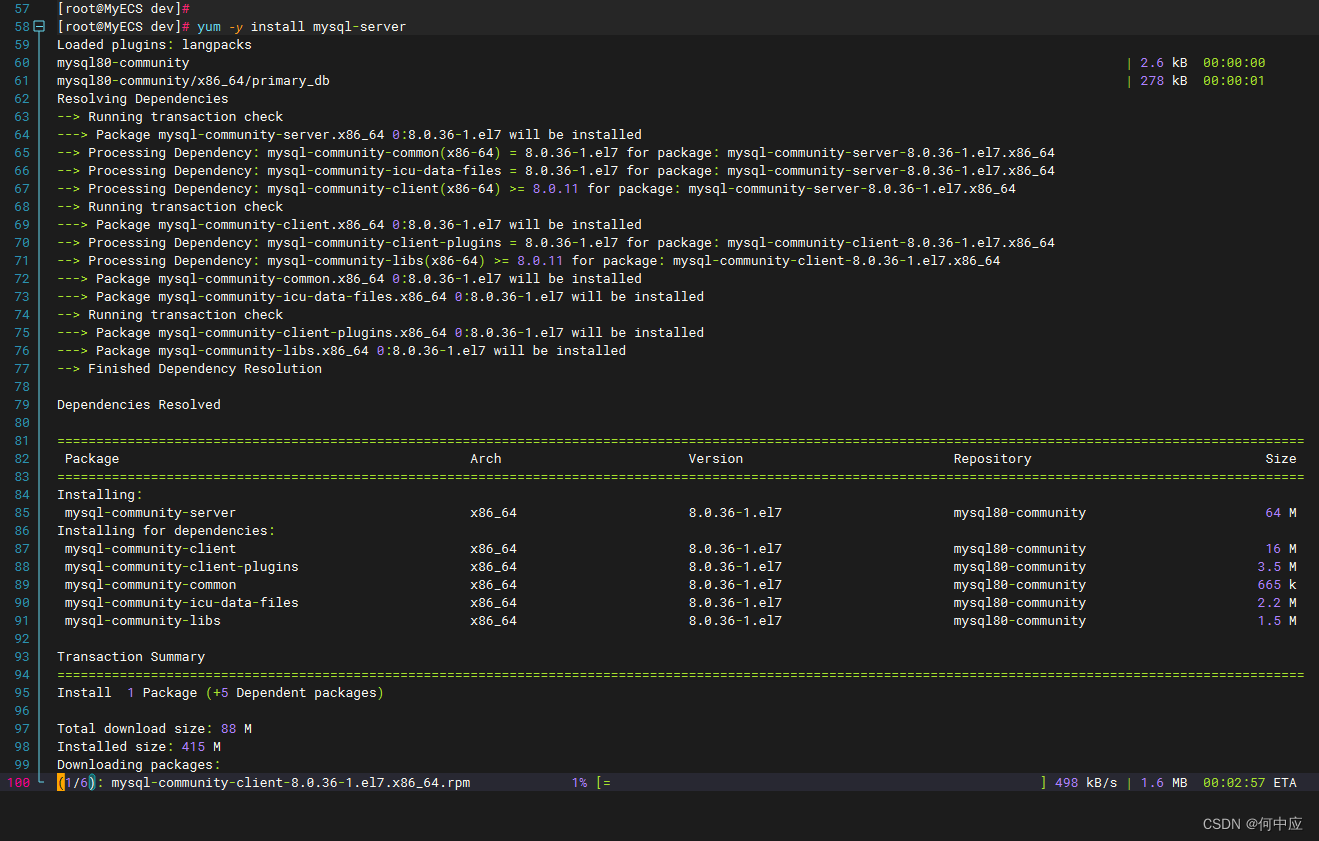1319x841 pixels.
Task: Click the '64 M' size value
Action: (x=1281, y=513)
